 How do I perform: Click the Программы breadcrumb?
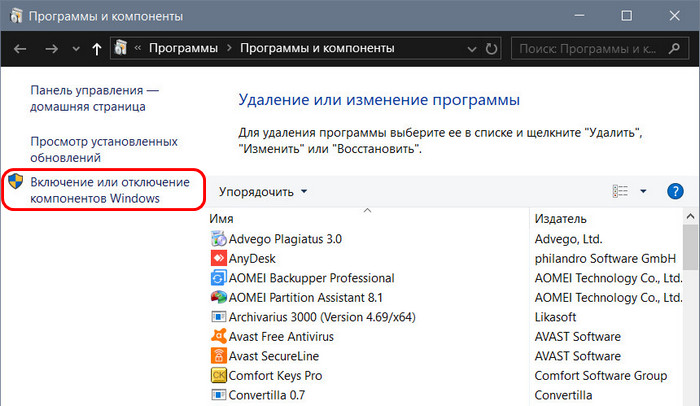183,48
